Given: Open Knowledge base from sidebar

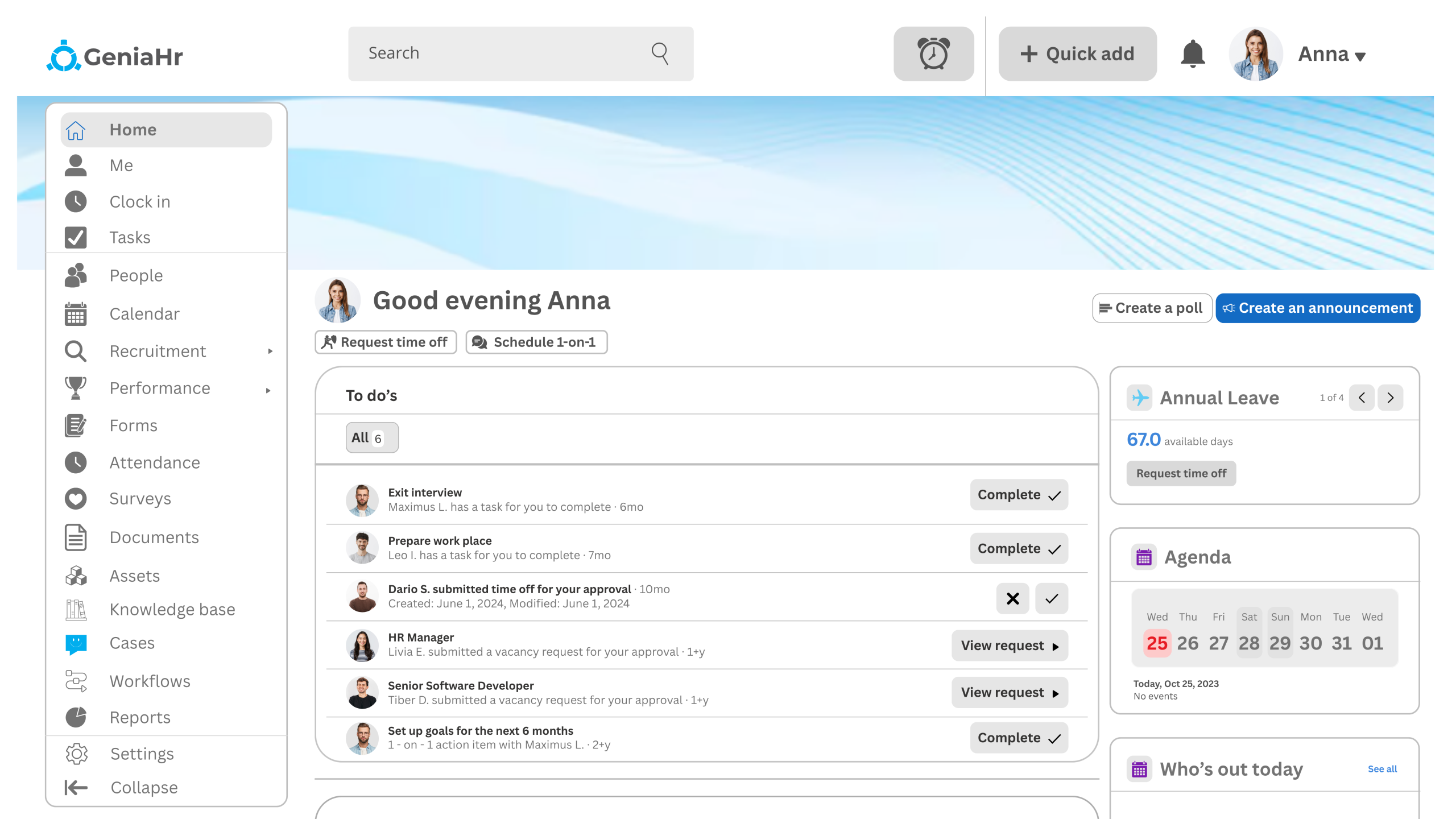Looking at the screenshot, I should pyautogui.click(x=172, y=609).
